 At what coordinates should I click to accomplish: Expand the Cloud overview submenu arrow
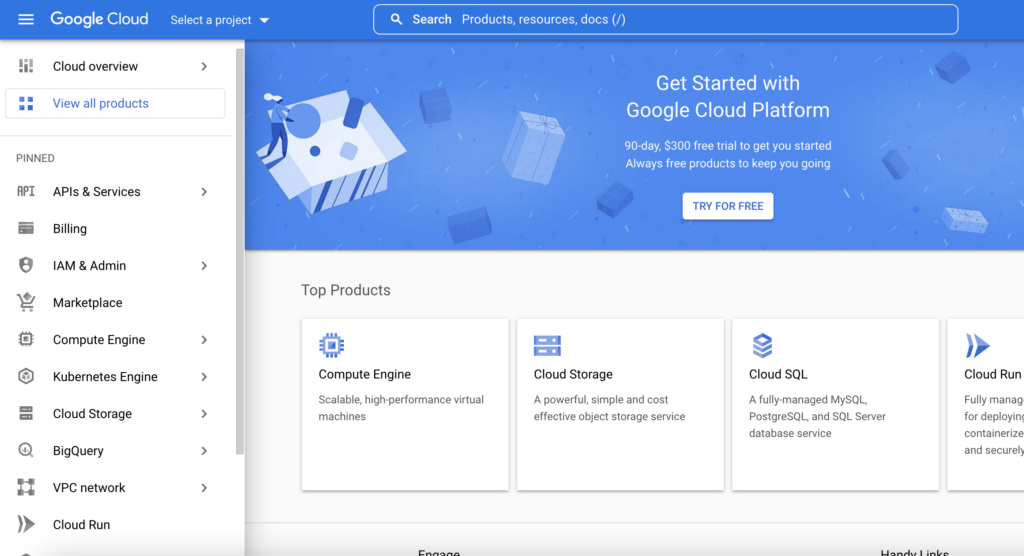(204, 67)
